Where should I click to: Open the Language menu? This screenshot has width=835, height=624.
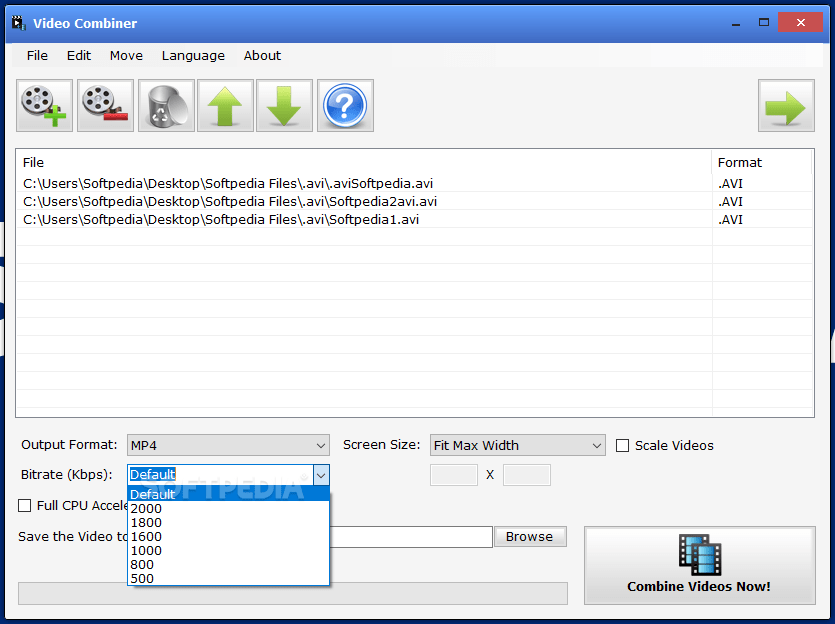[192, 56]
